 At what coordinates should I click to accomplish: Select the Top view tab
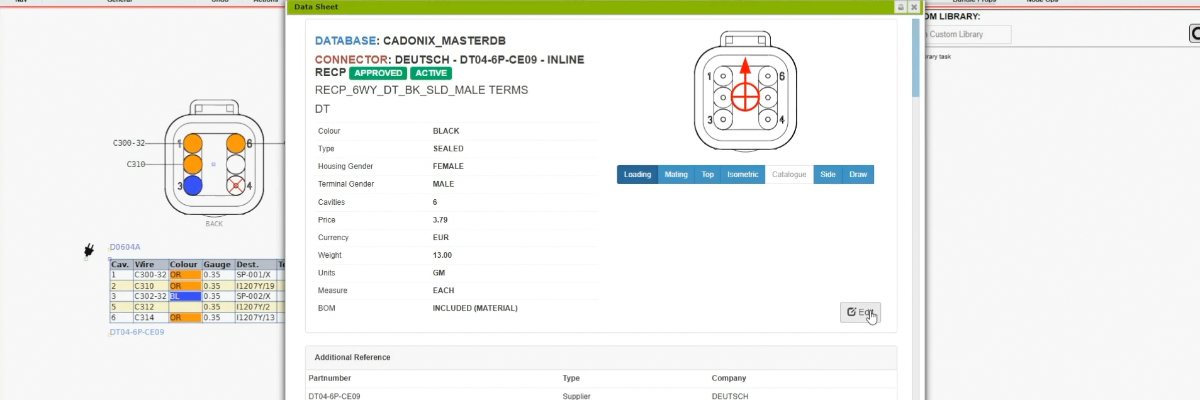[707, 174]
